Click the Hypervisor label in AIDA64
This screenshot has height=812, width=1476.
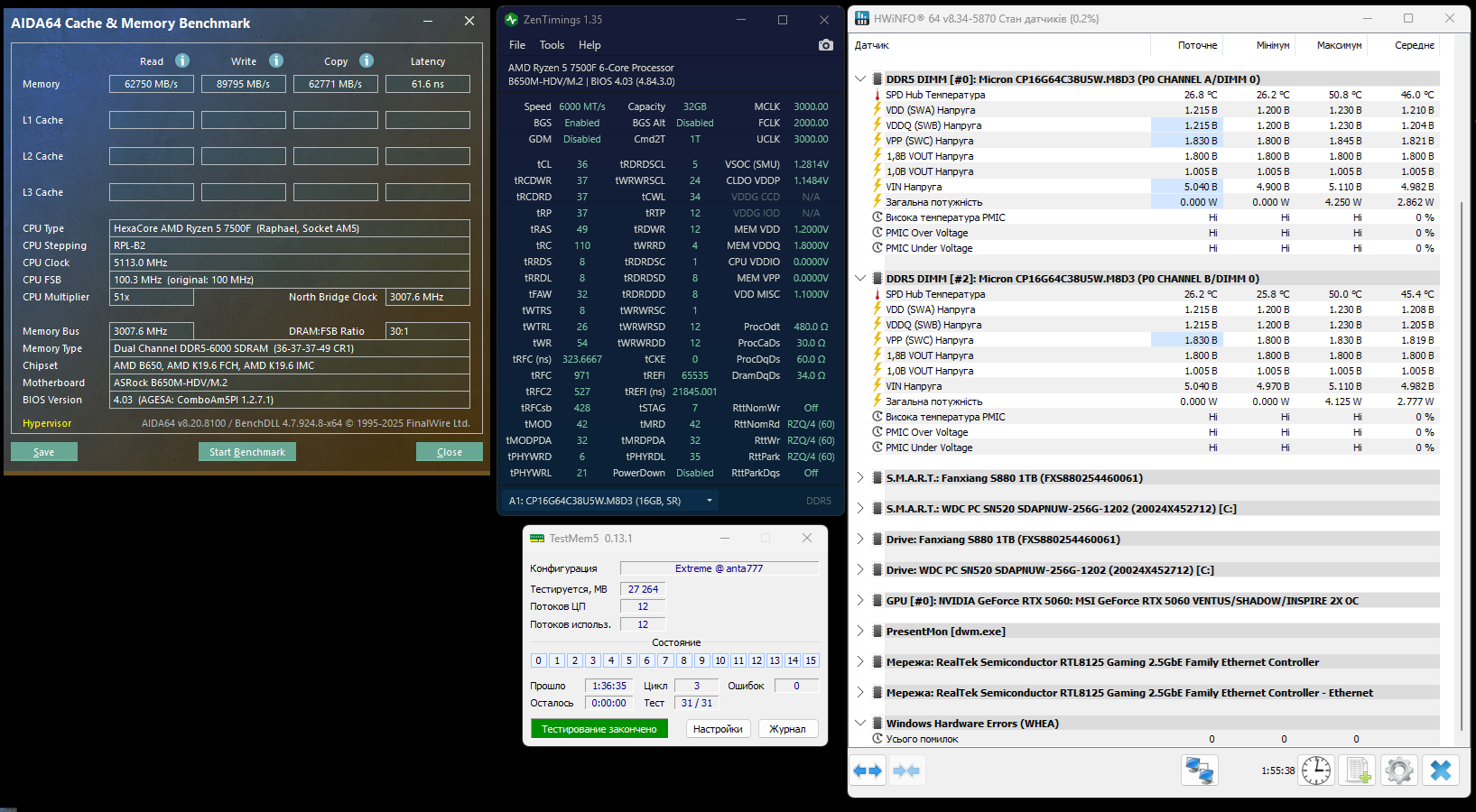click(47, 423)
